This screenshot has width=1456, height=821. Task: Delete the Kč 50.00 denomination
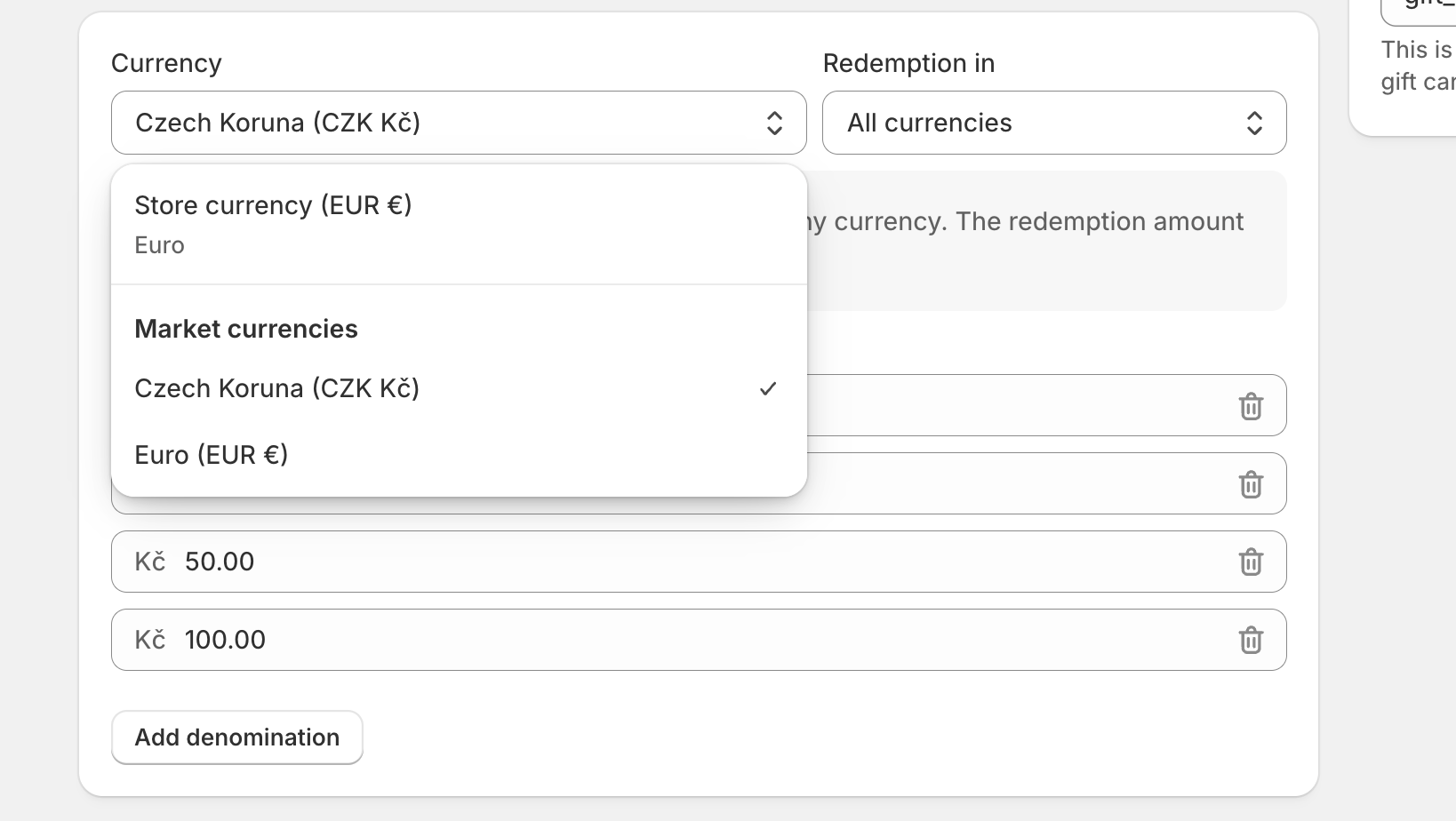click(1251, 562)
